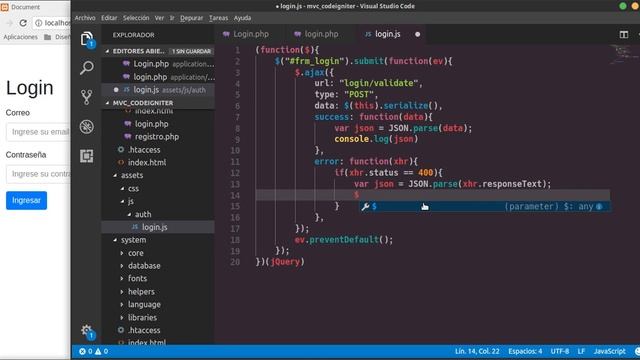Open the Ir menu
Image resolution: width=640 pixels, height=360 pixels.
pos(172,18)
